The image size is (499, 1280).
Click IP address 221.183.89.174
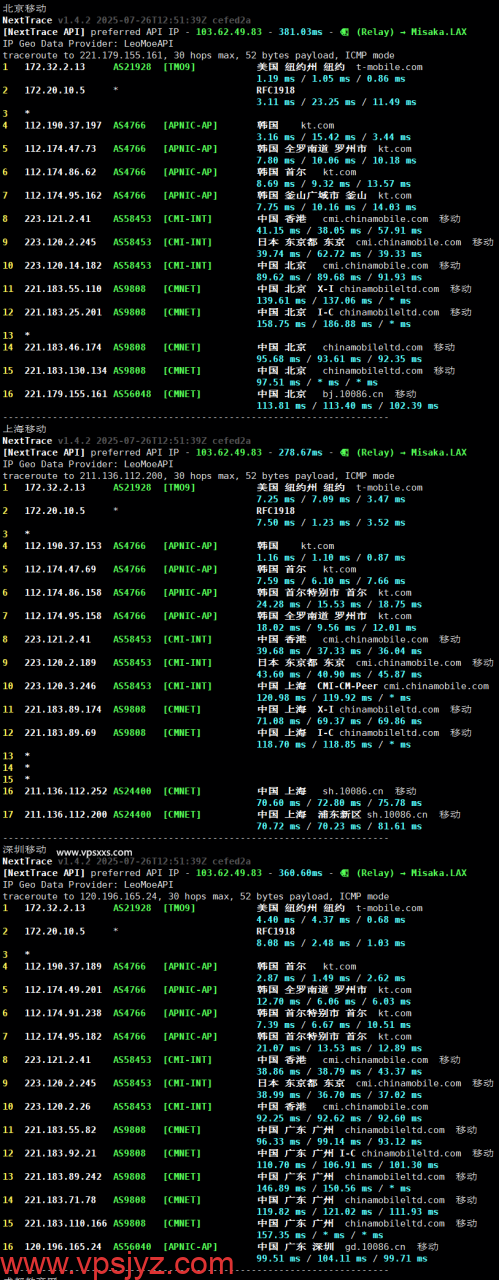[63, 709]
